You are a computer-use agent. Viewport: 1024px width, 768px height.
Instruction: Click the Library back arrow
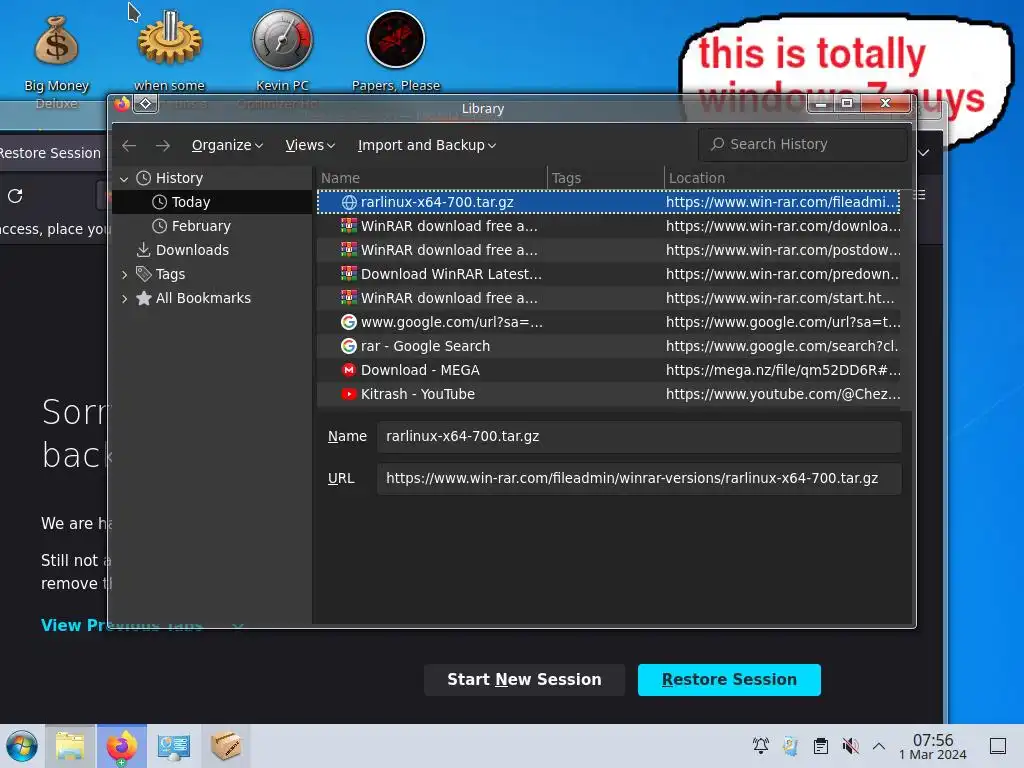pyautogui.click(x=129, y=145)
